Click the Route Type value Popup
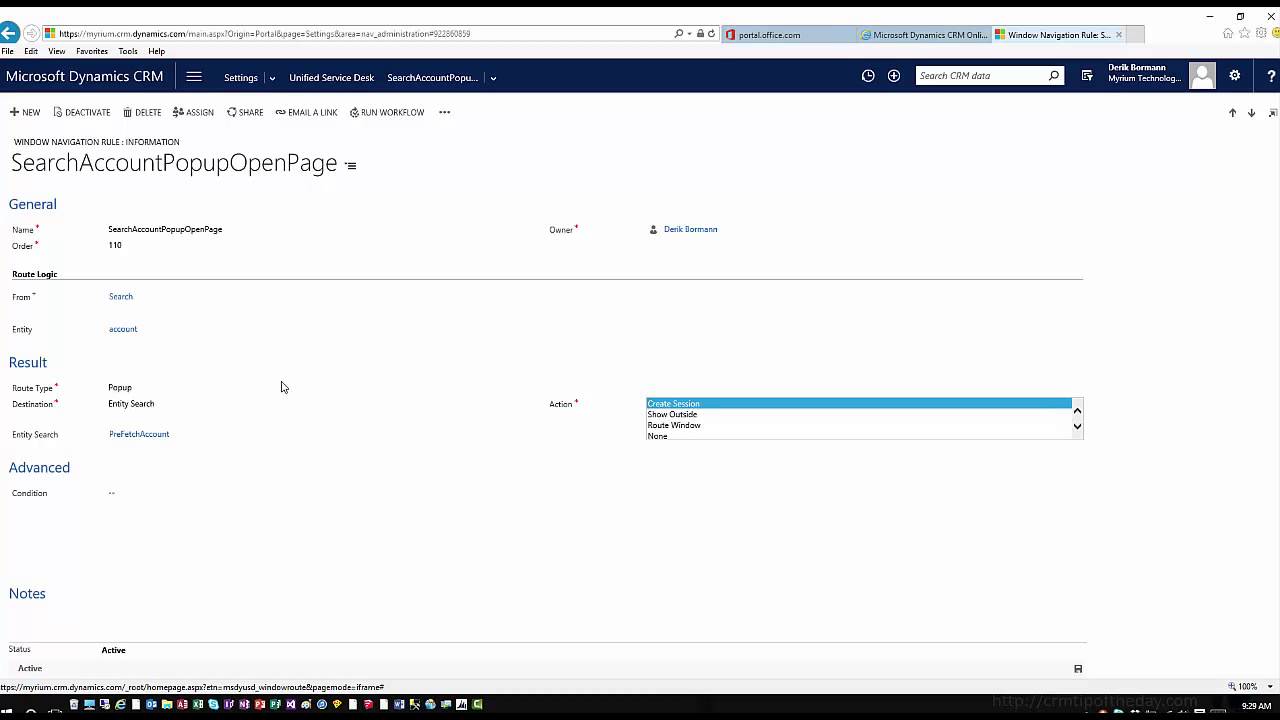The height and width of the screenshot is (720, 1280). (x=120, y=387)
